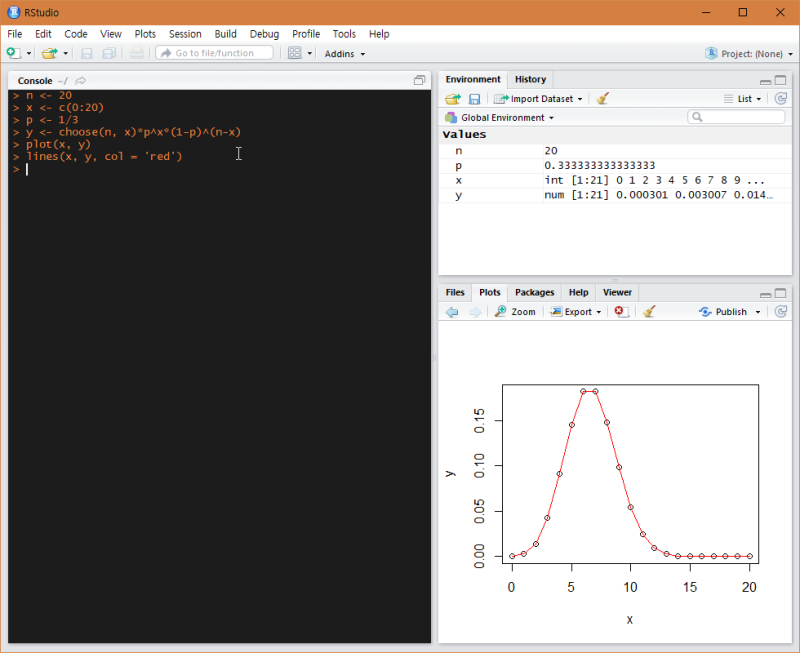Save workspace with Environment floppy disk icon

(x=475, y=99)
